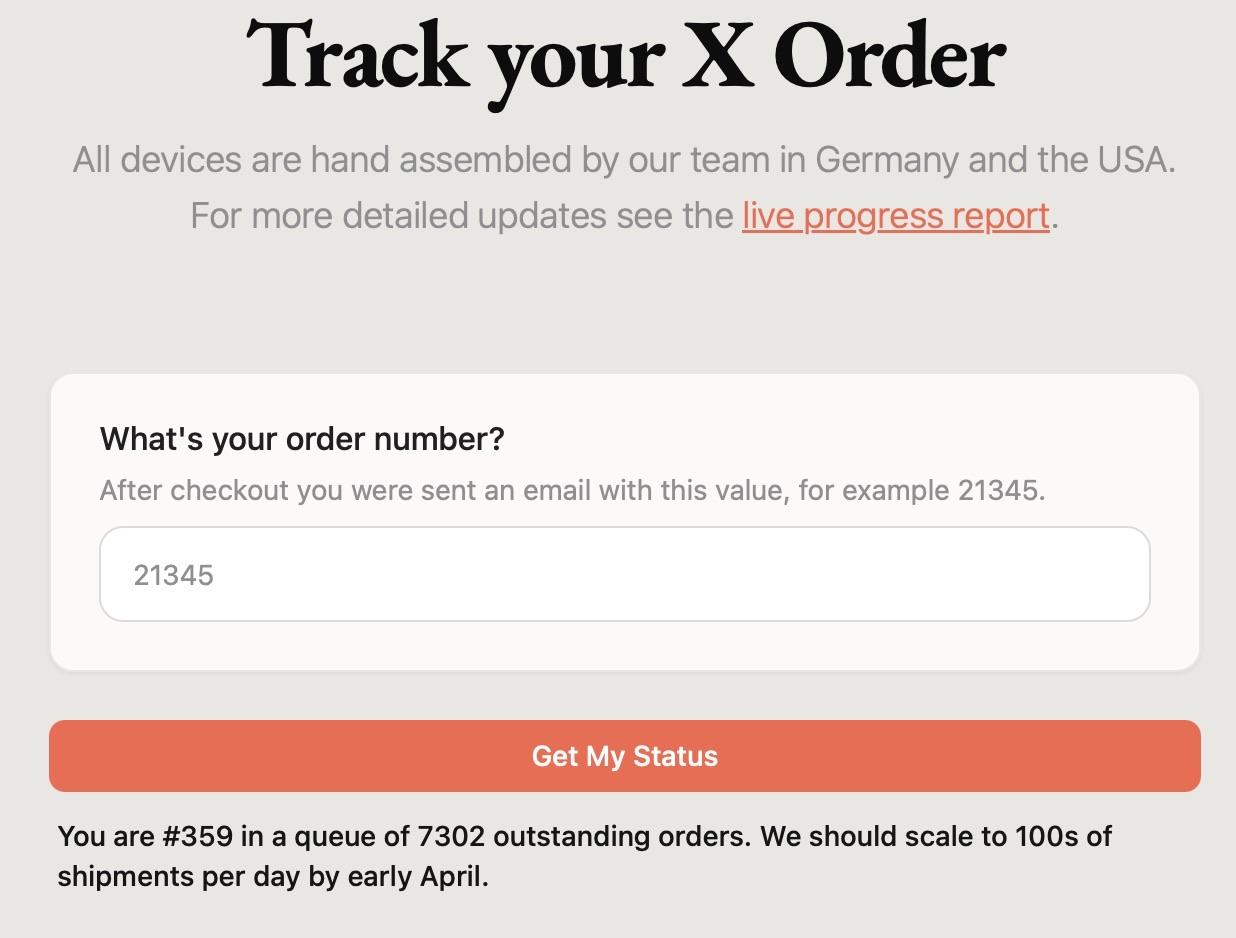Image resolution: width=1236 pixels, height=938 pixels.
Task: Click the word "Track" in the heading
Action: pyautogui.click(x=356, y=57)
